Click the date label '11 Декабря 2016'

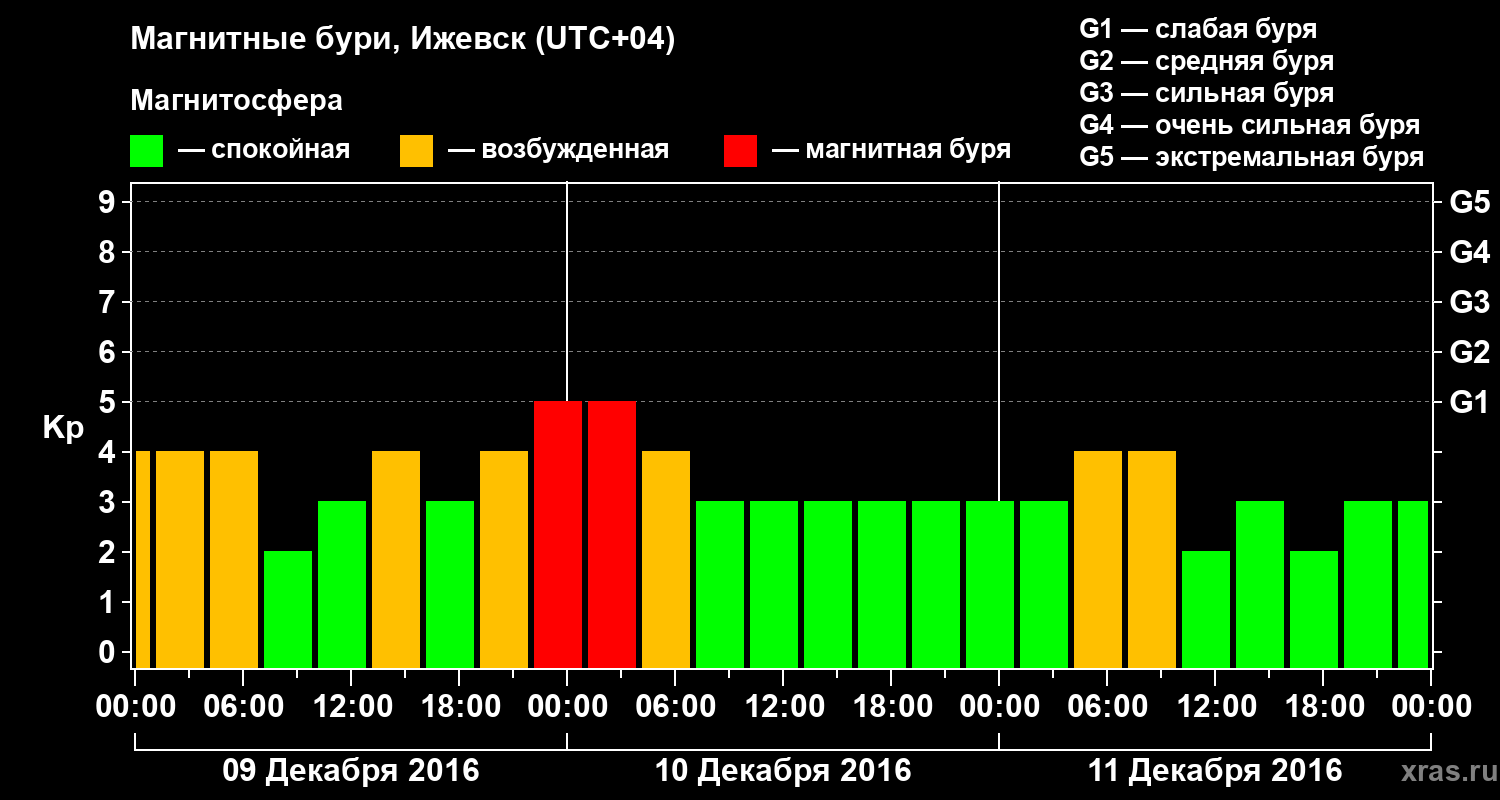tap(1214, 771)
